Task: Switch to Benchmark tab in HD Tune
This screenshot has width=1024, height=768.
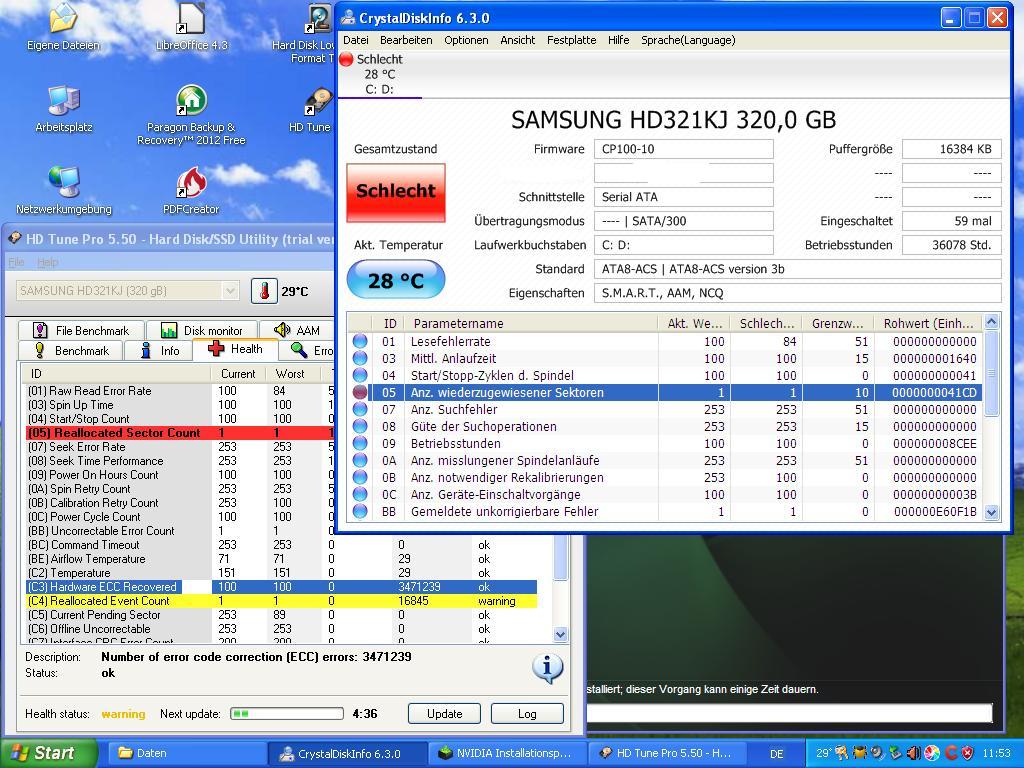Action: tap(71, 351)
